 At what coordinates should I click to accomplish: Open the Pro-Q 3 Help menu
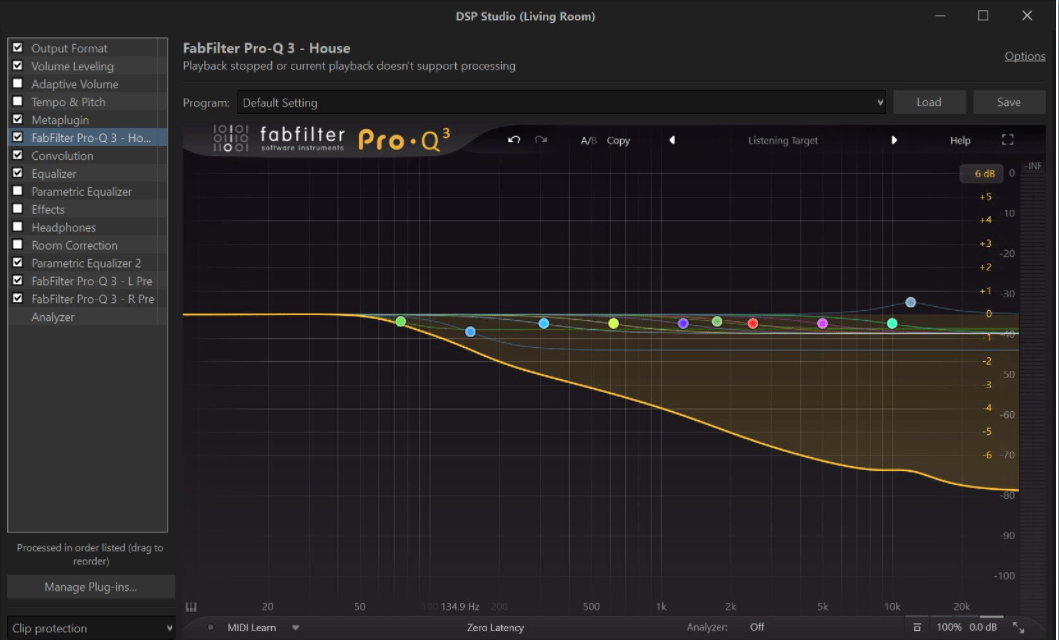960,140
